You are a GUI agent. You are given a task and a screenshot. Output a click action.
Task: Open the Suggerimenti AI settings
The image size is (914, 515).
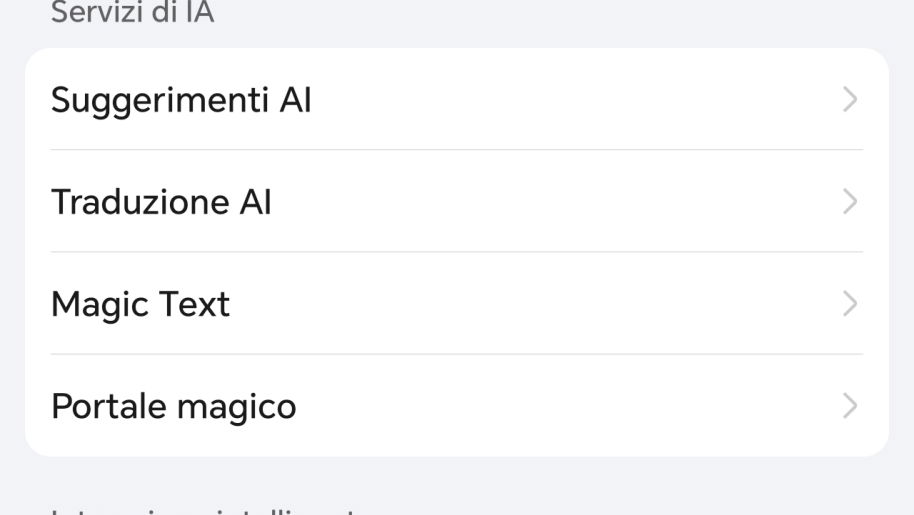click(457, 99)
